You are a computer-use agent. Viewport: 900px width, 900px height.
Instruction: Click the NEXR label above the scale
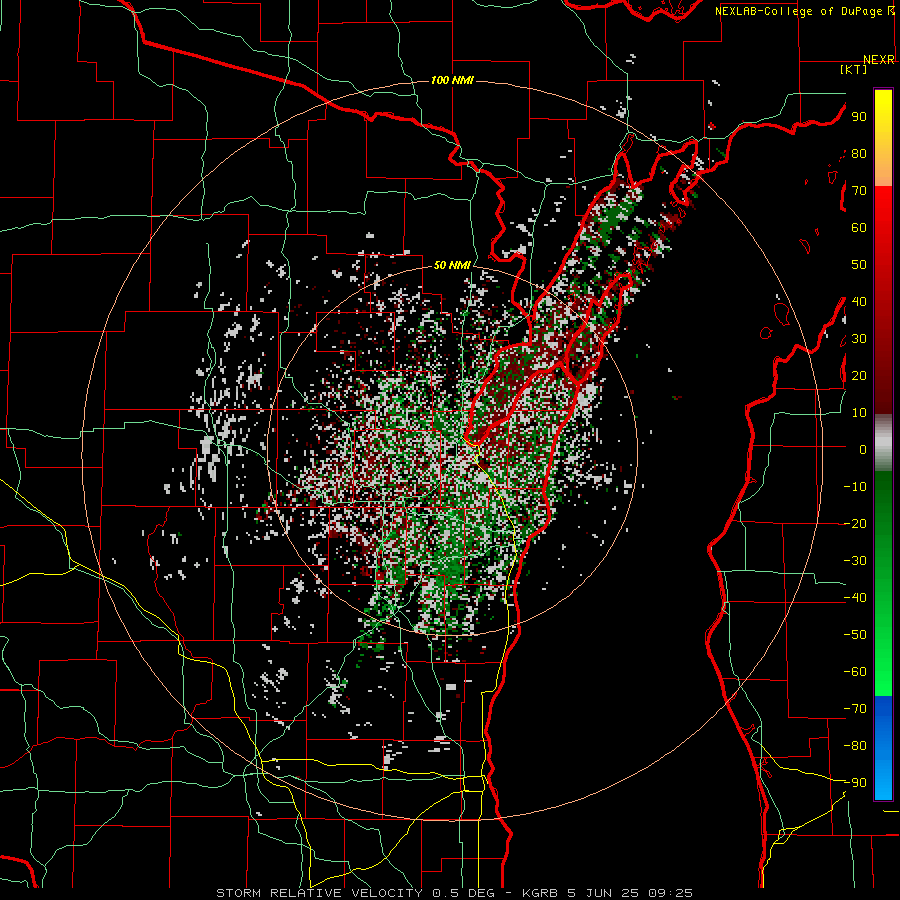pos(879,60)
